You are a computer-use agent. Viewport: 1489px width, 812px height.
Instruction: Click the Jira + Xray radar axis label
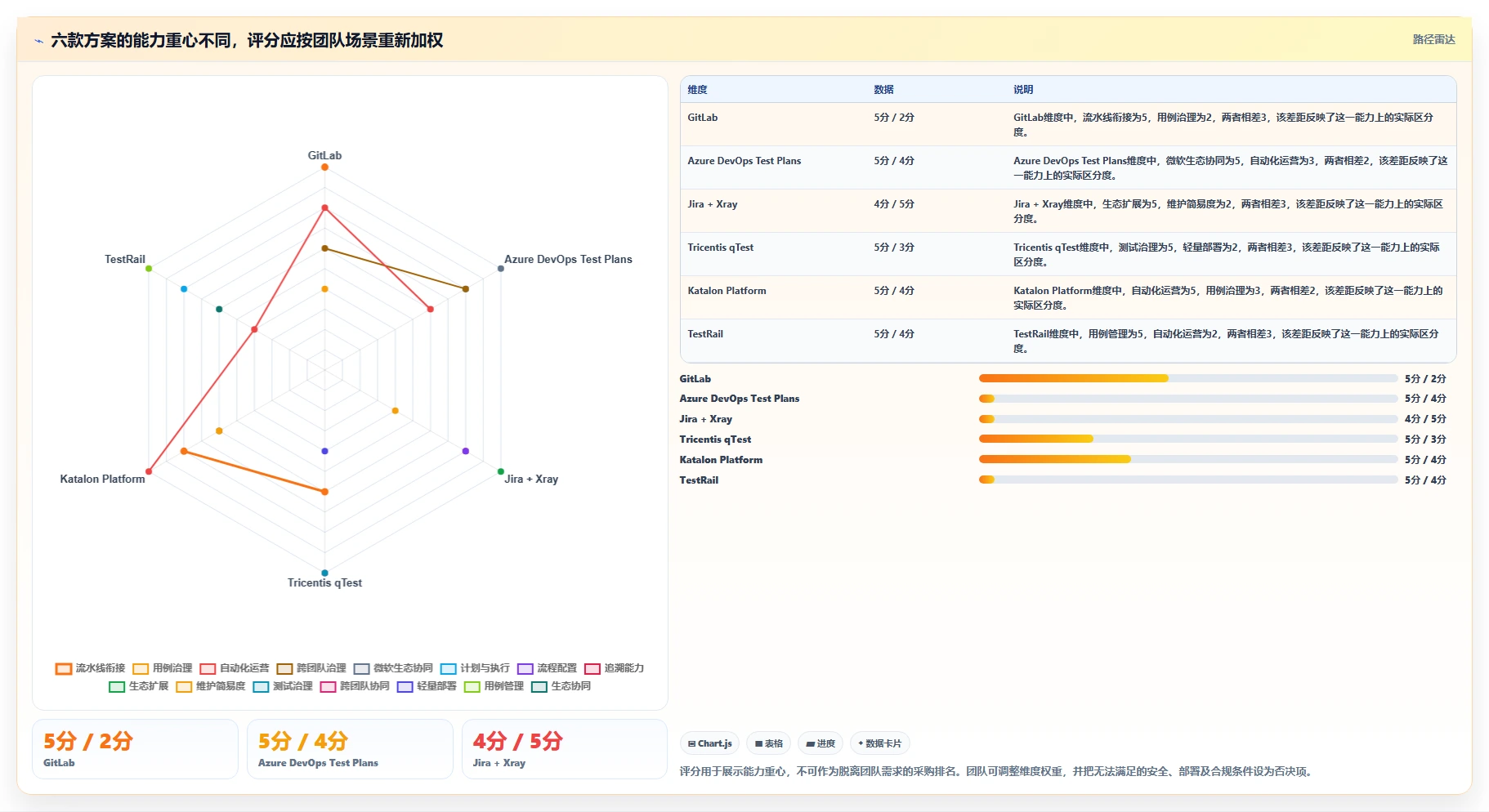[531, 479]
